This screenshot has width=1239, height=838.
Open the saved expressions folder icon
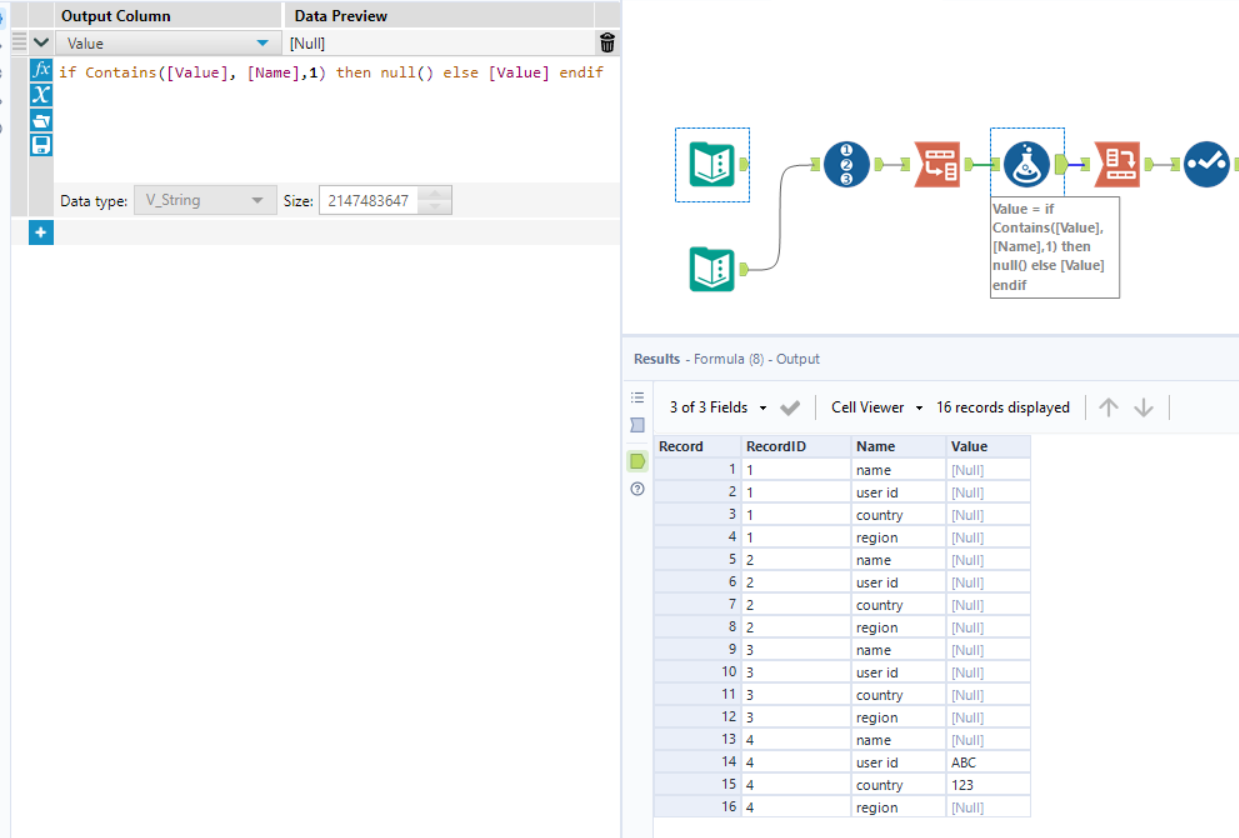tap(41, 120)
